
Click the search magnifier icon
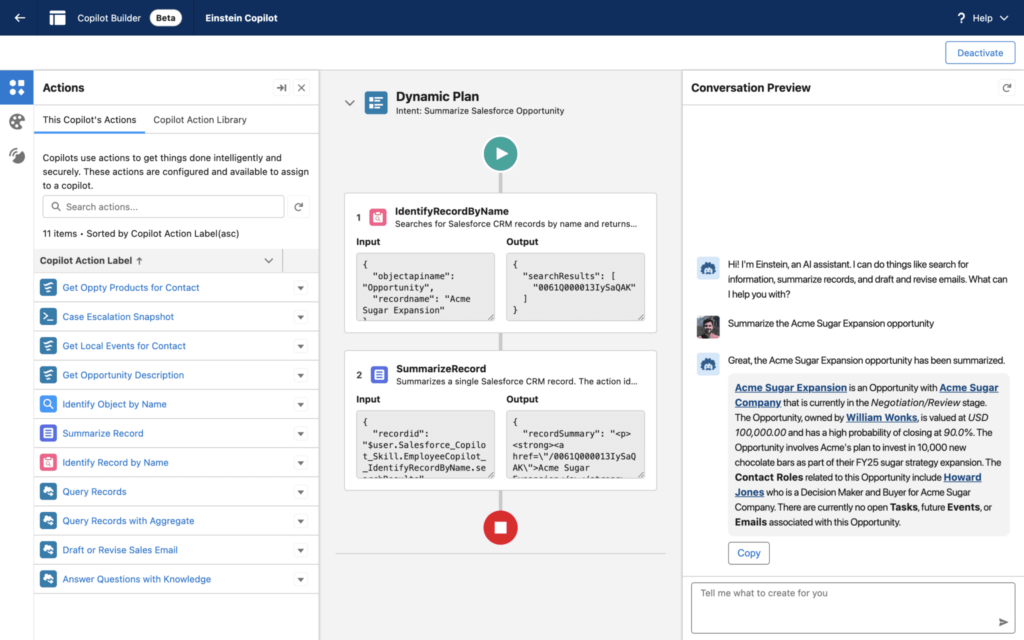click(x=56, y=206)
